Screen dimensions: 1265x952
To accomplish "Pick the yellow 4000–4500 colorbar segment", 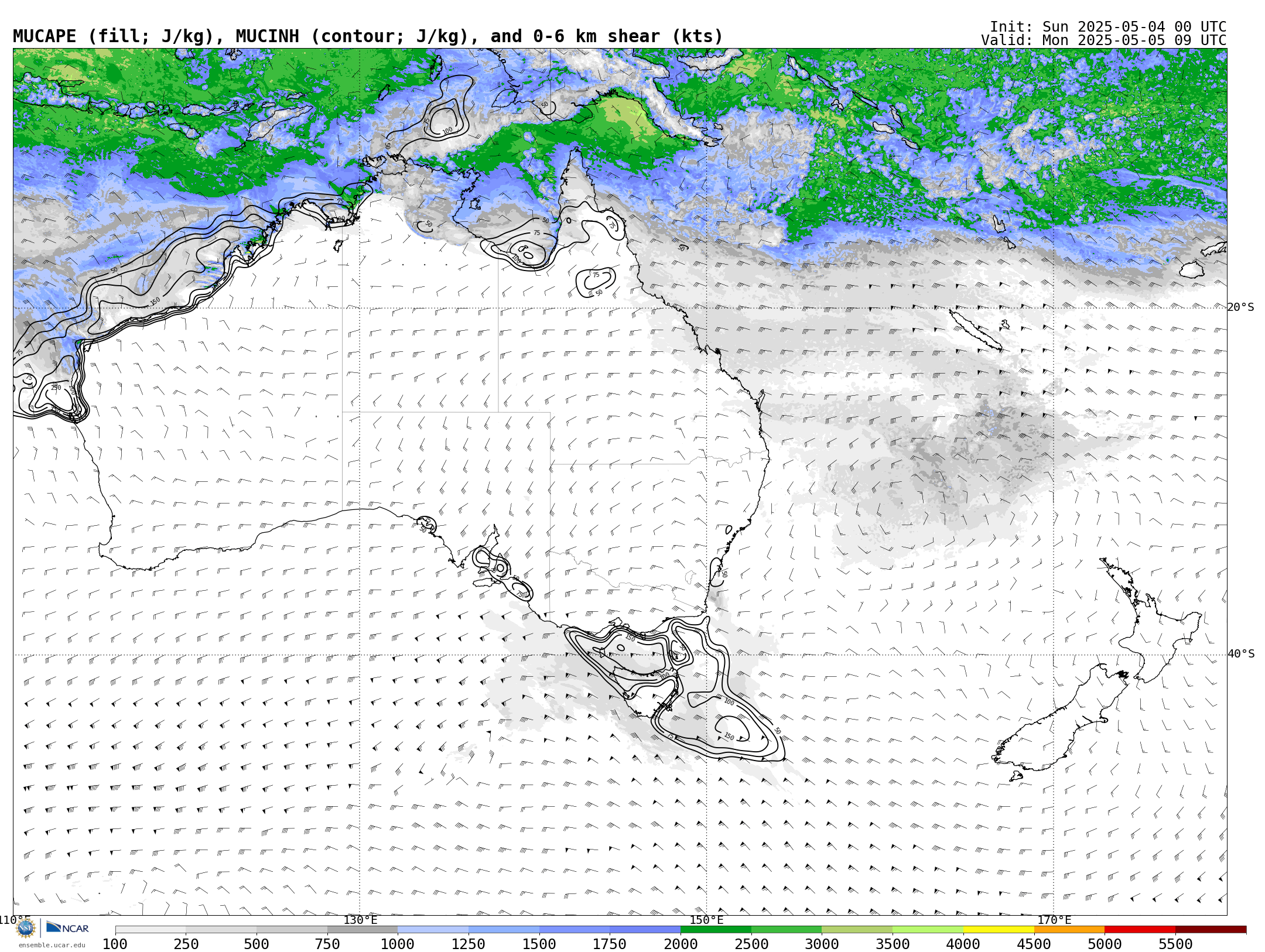I will click(999, 930).
